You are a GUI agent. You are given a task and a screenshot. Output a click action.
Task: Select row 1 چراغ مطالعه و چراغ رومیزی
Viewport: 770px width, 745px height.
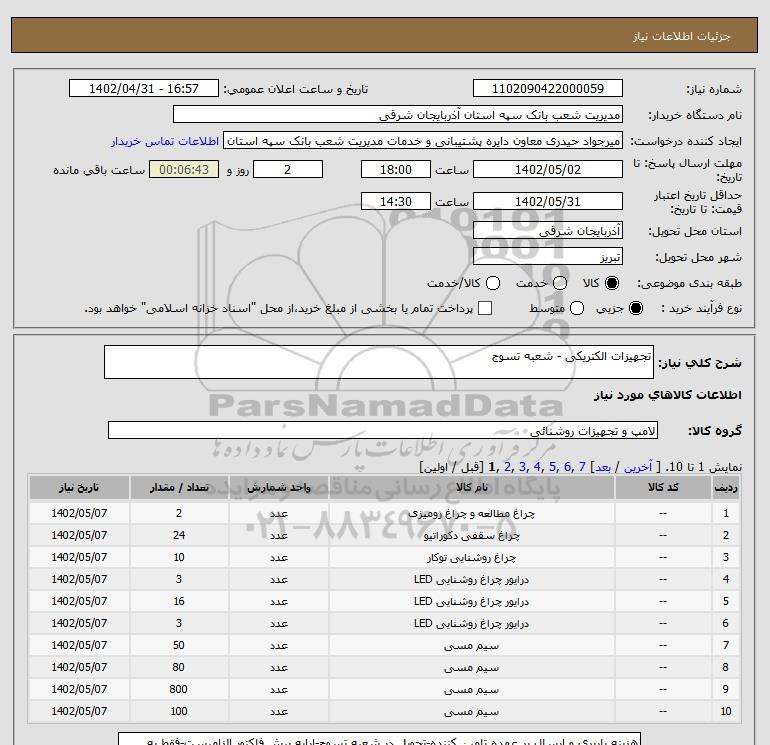(x=384, y=513)
